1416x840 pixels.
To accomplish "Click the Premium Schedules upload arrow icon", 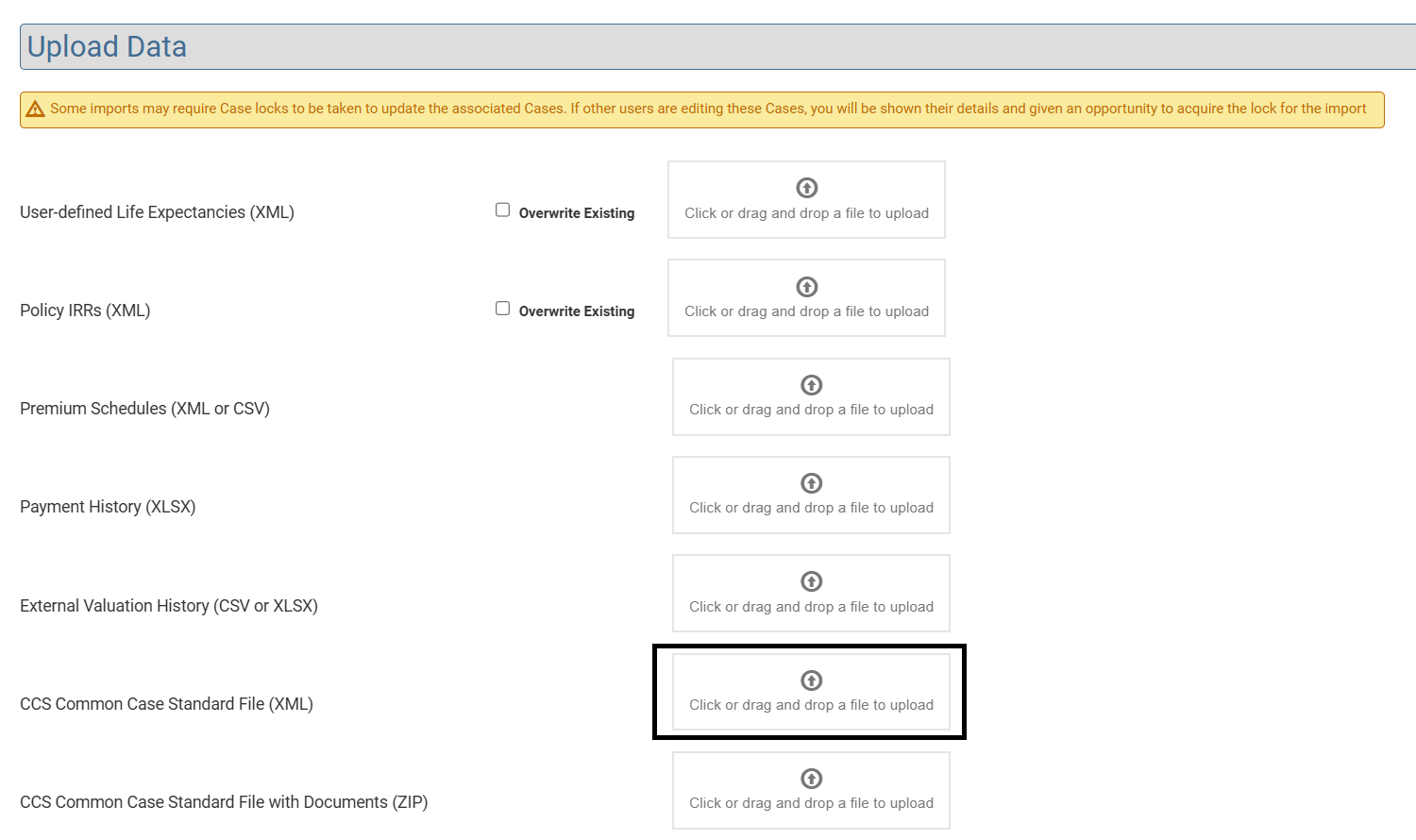I will (811, 385).
